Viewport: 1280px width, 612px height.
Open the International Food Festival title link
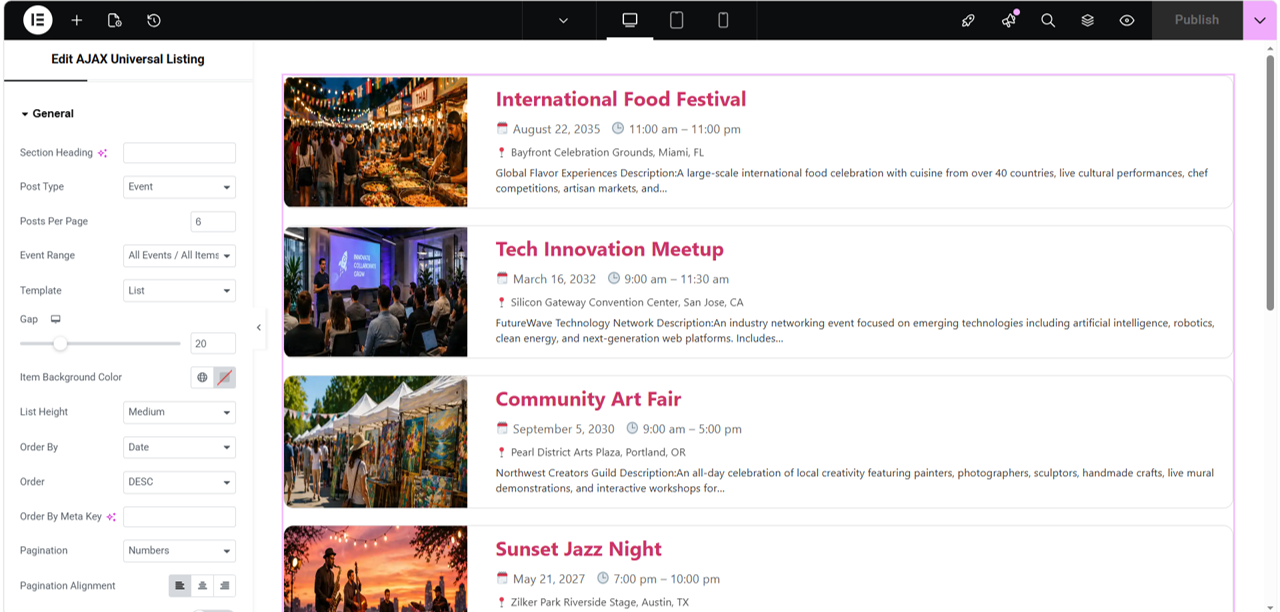[621, 99]
